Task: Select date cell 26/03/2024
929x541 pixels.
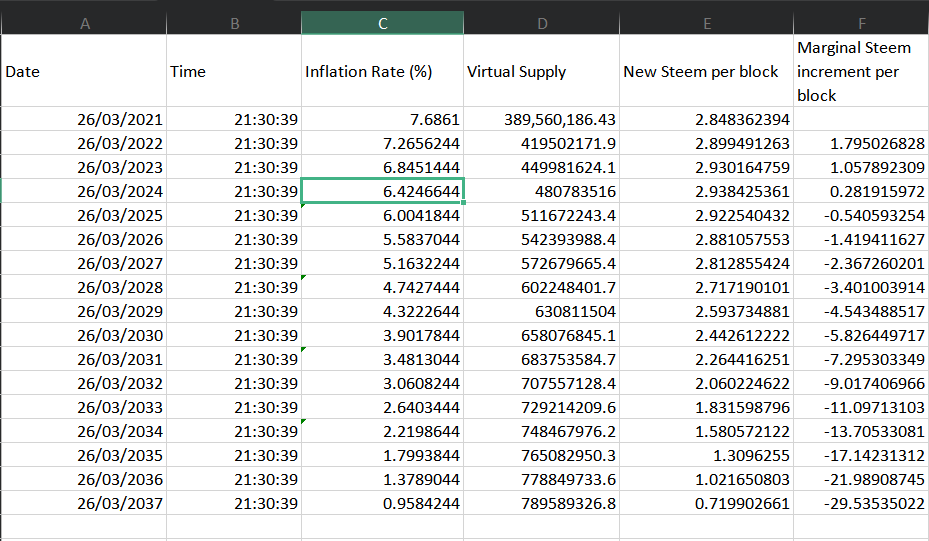Action: [x=84, y=191]
